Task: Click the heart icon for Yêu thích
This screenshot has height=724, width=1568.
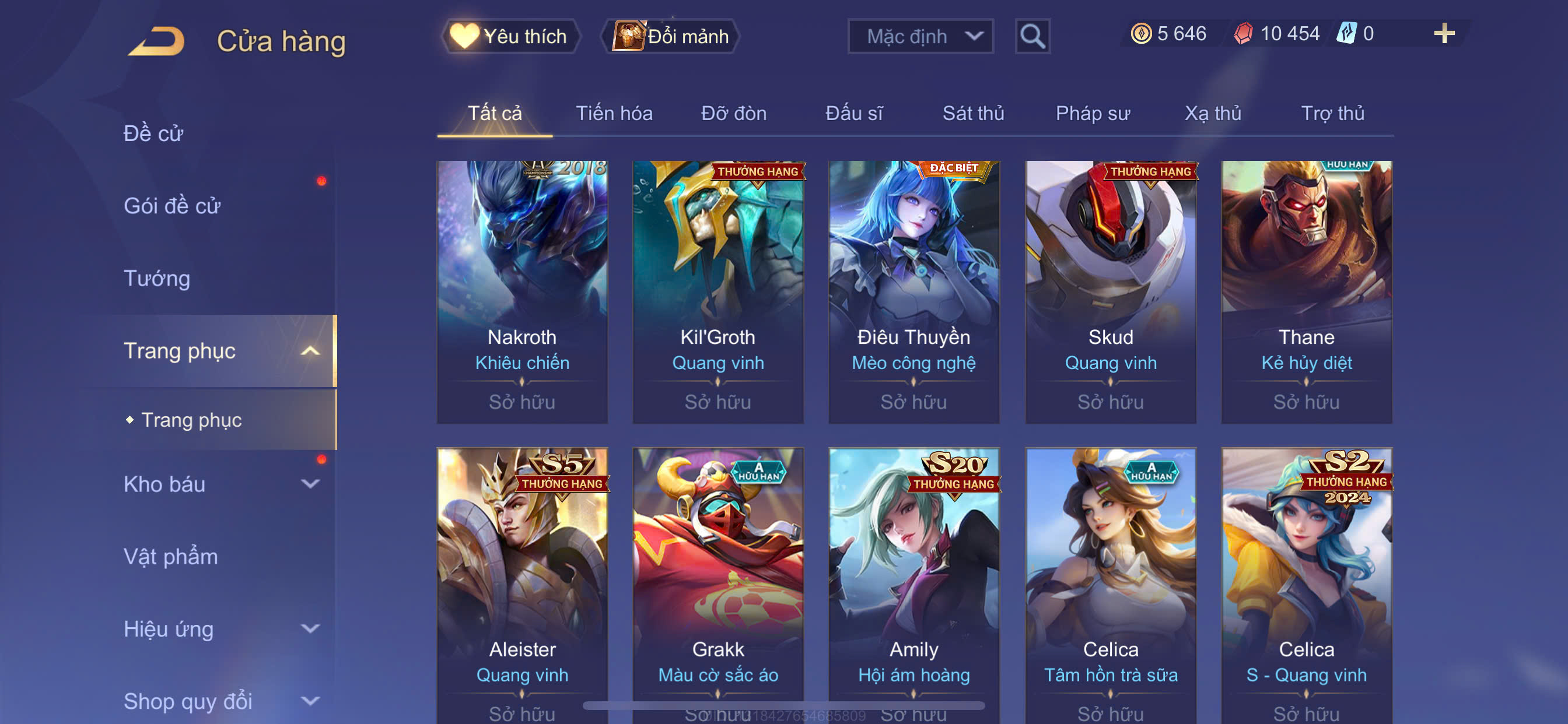Action: point(463,36)
